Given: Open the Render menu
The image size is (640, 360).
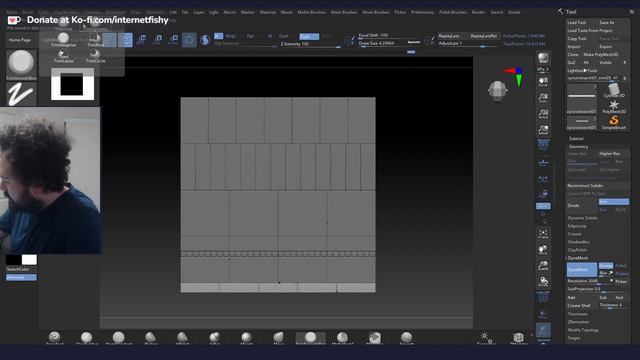Looking at the screenshot, I should click(x=478, y=12).
